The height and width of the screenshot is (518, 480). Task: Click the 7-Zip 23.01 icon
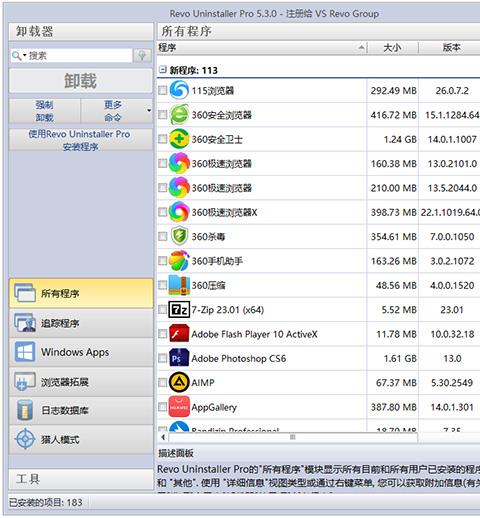(x=179, y=309)
